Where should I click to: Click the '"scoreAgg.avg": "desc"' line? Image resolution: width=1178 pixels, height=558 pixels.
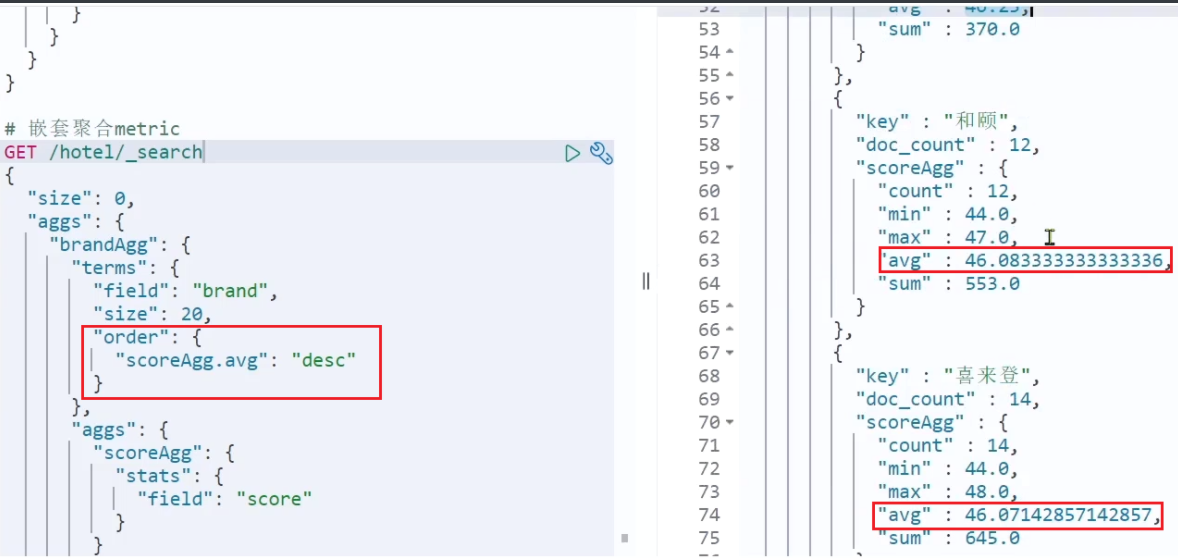click(235, 360)
